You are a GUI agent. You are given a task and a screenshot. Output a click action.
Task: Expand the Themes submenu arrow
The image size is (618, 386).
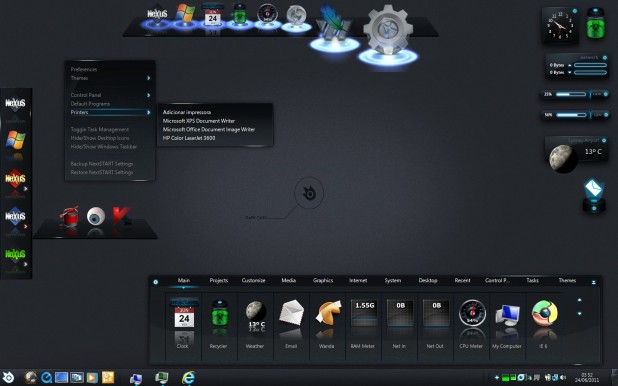pyautogui.click(x=149, y=78)
